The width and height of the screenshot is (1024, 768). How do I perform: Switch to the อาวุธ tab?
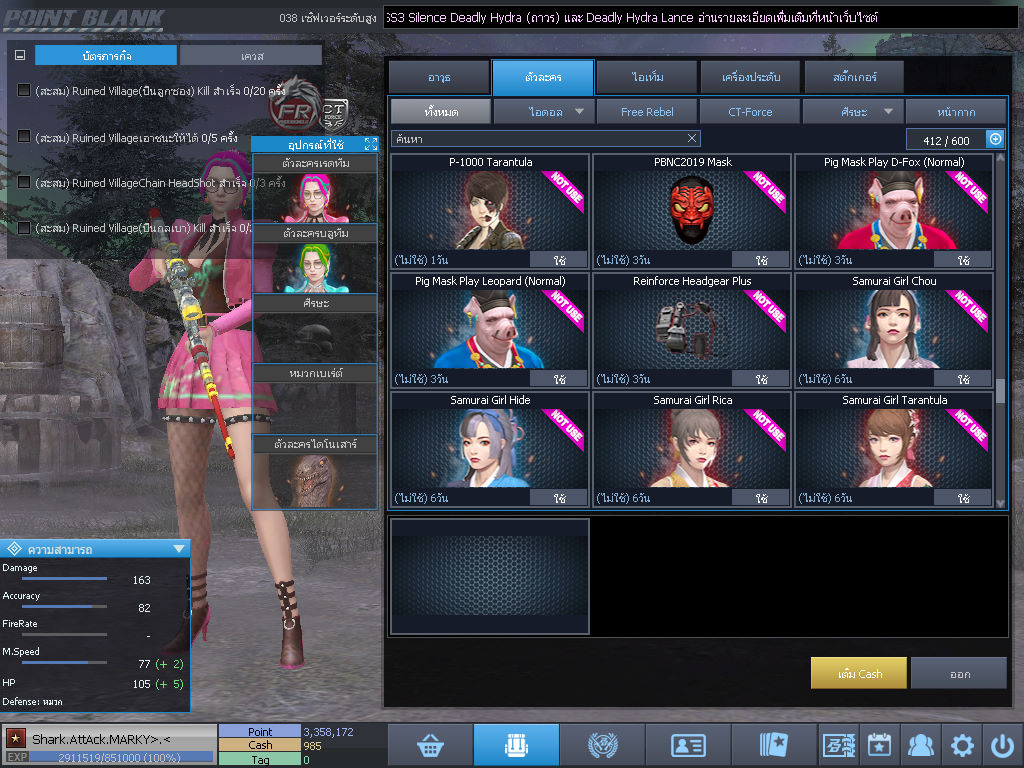point(439,77)
